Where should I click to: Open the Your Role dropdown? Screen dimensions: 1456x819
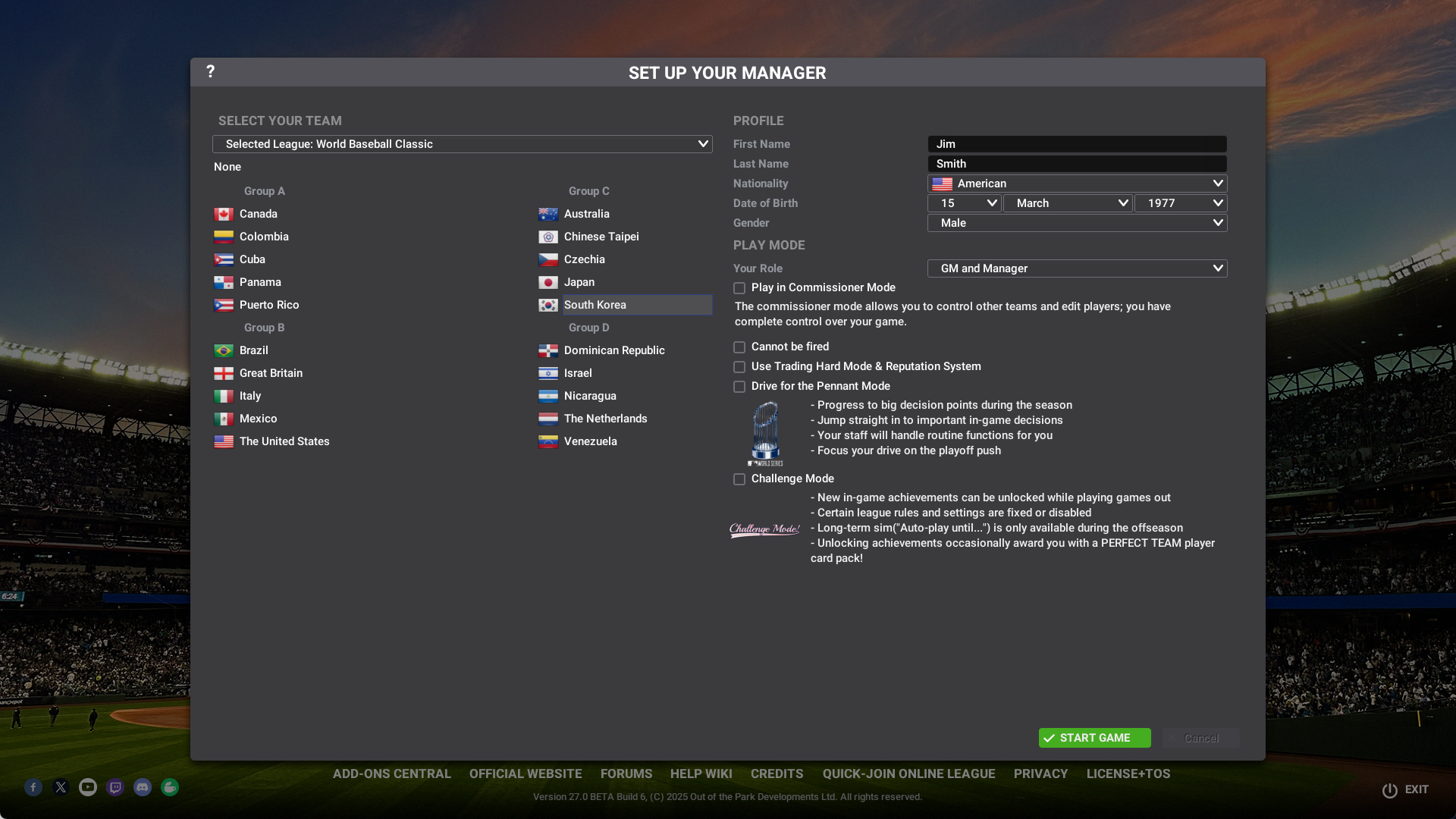[1077, 268]
